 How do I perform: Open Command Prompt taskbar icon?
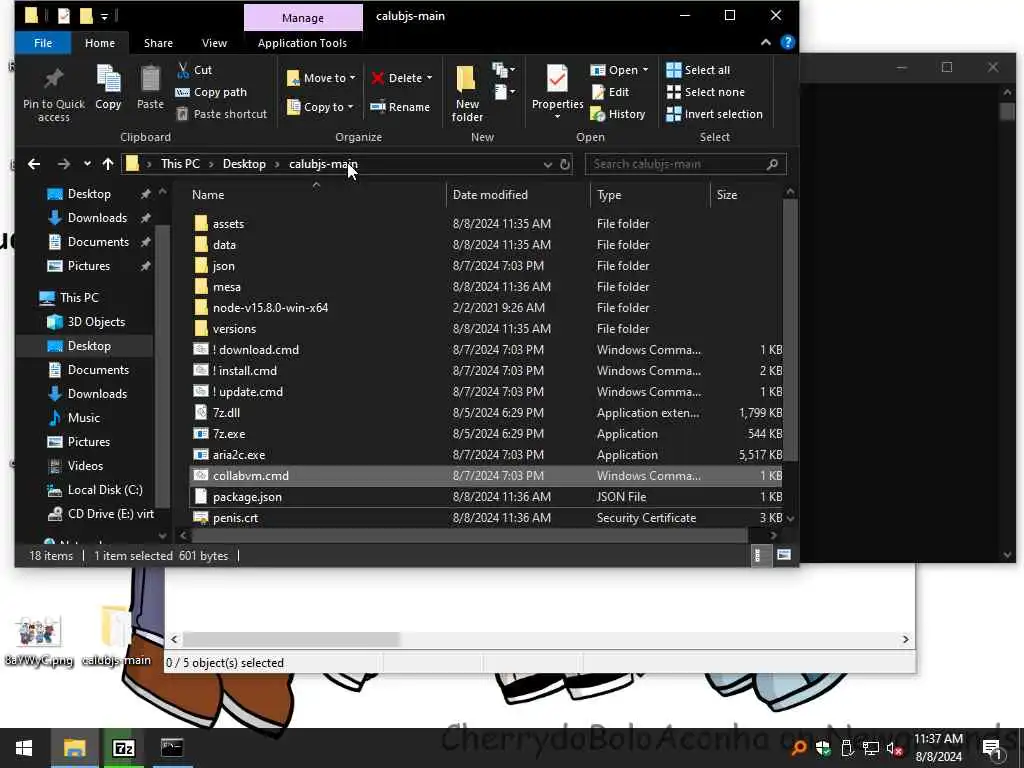(172, 748)
